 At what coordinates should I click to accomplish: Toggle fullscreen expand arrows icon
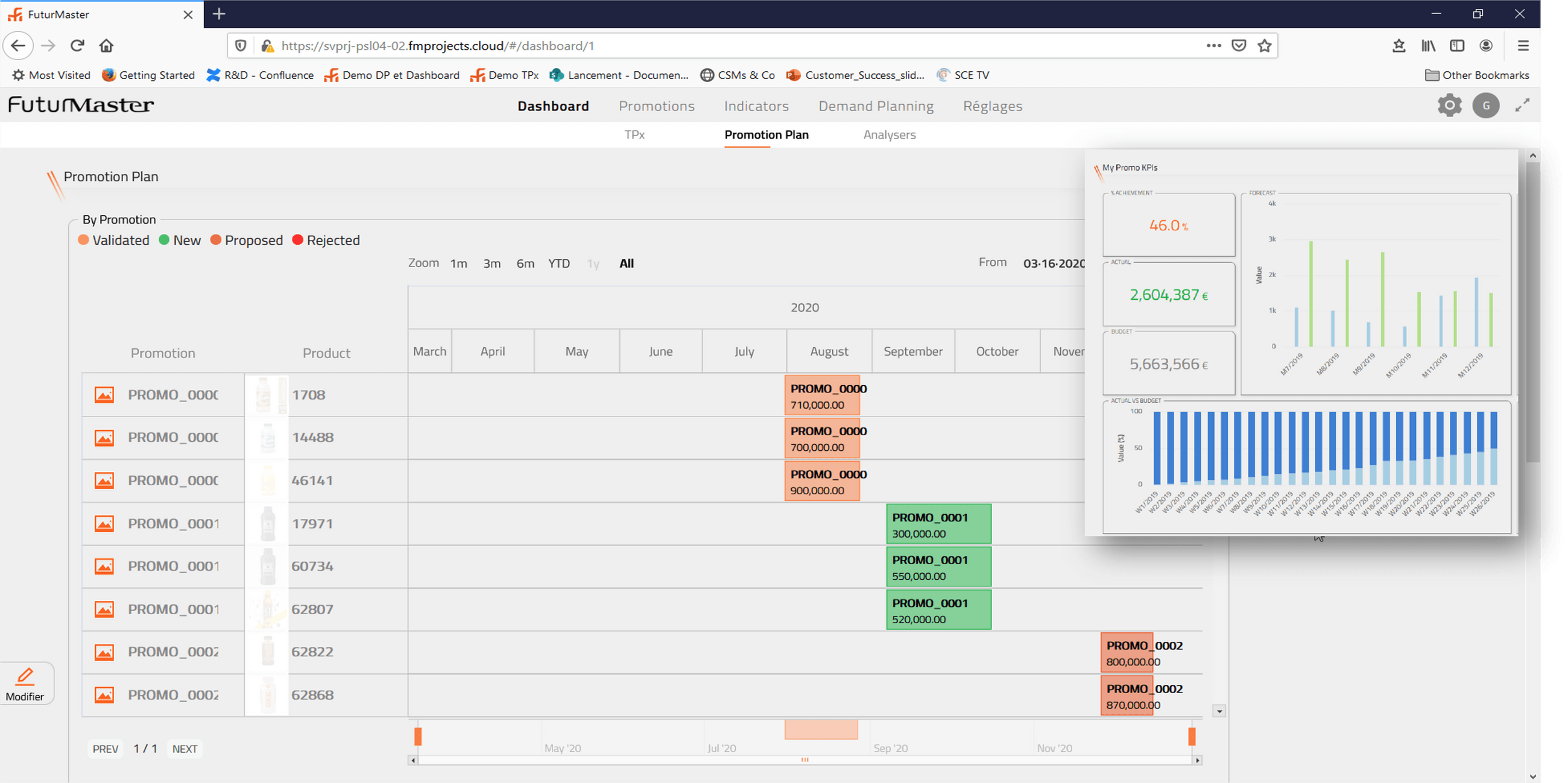(1522, 105)
